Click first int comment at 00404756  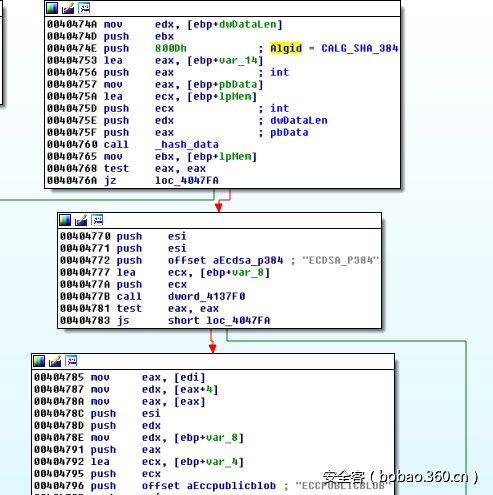point(279,72)
